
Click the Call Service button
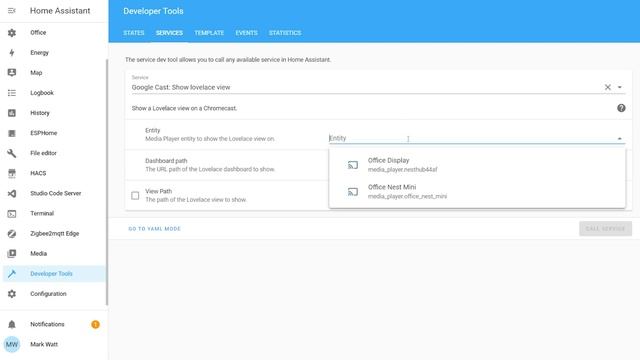pyautogui.click(x=605, y=229)
